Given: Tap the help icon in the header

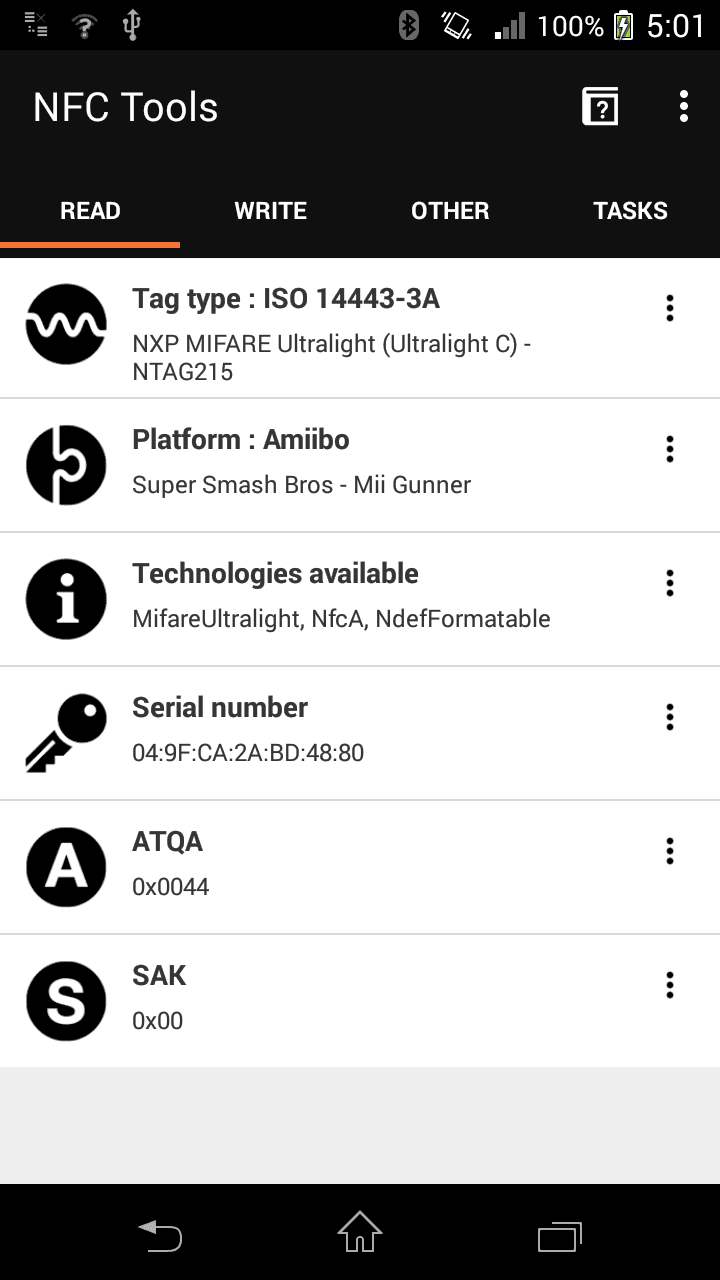Looking at the screenshot, I should pos(600,106).
